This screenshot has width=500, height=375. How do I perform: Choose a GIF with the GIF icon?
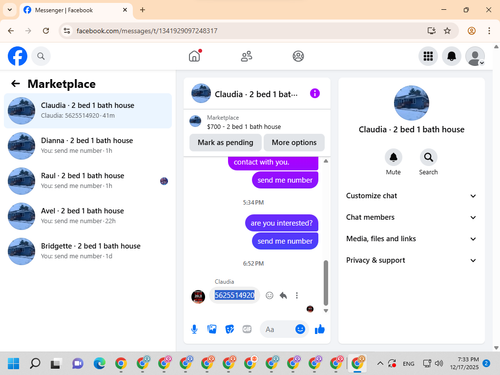click(247, 329)
